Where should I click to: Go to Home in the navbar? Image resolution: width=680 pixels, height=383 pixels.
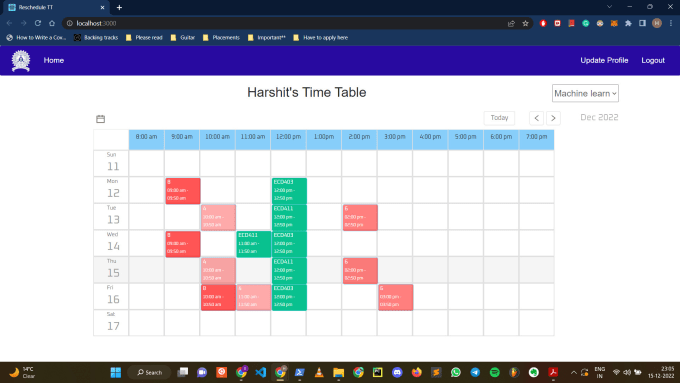pyautogui.click(x=54, y=60)
